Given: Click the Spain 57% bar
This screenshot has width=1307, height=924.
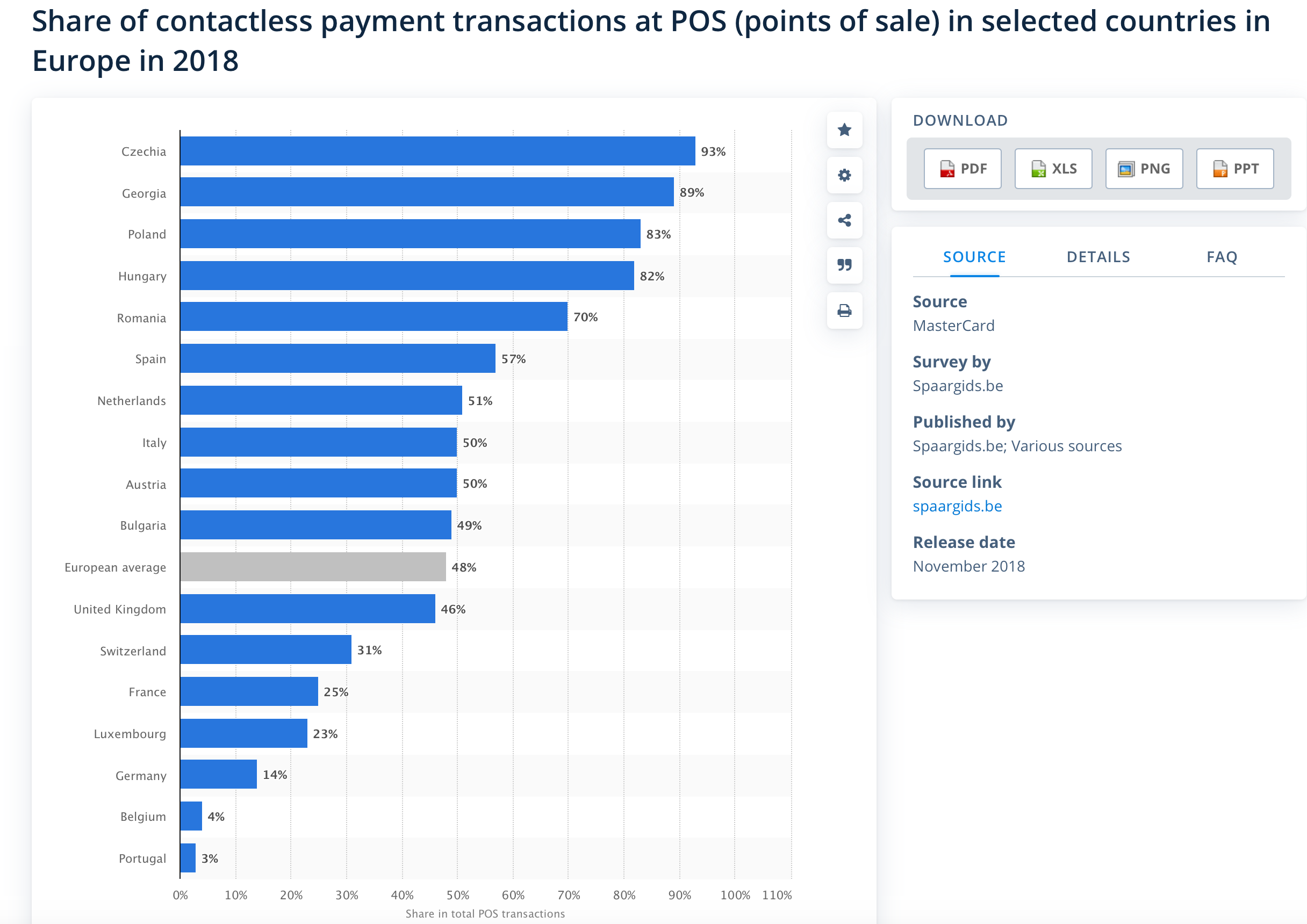Looking at the screenshot, I should [x=337, y=358].
